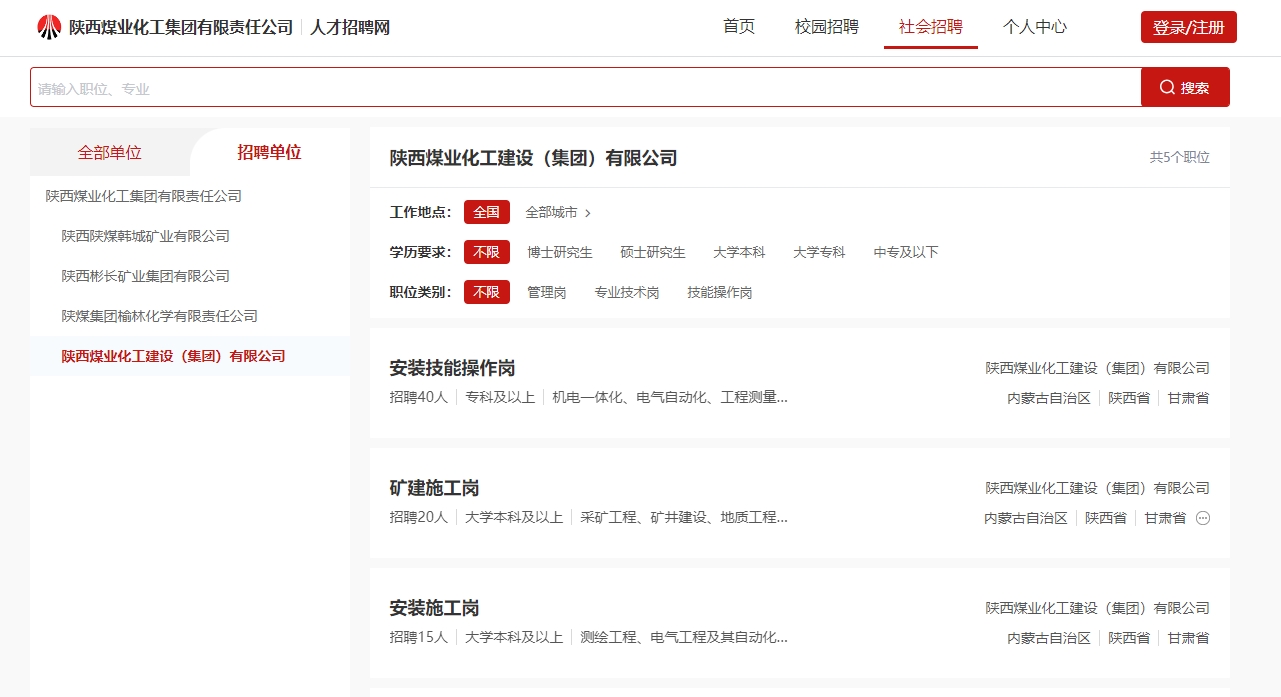Image resolution: width=1281 pixels, height=697 pixels.
Task: Enable the 技能操作岗 category filter
Action: (719, 292)
